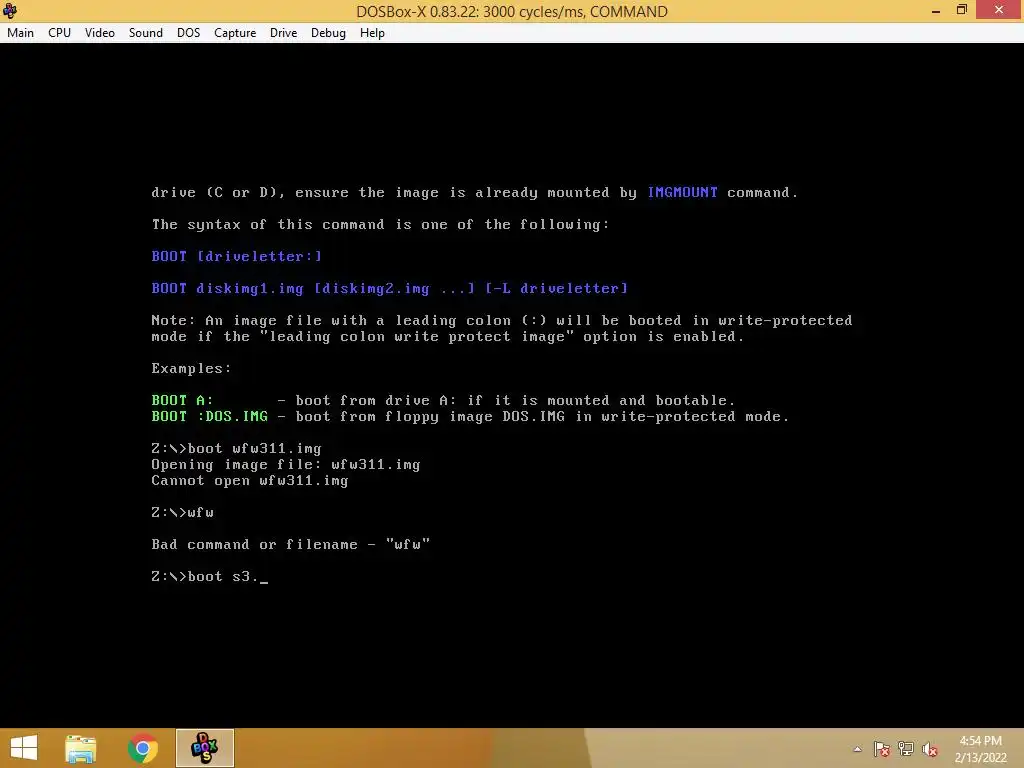Minimize the DOSBox-X window

click(936, 10)
